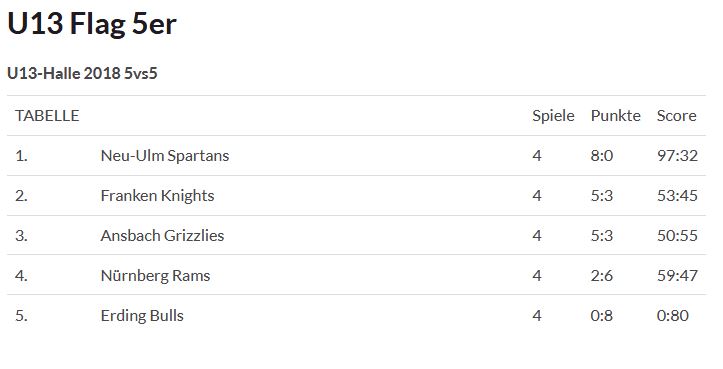Open the Franken Knights team entry
Screen dimensions: 723x369
click(x=158, y=196)
